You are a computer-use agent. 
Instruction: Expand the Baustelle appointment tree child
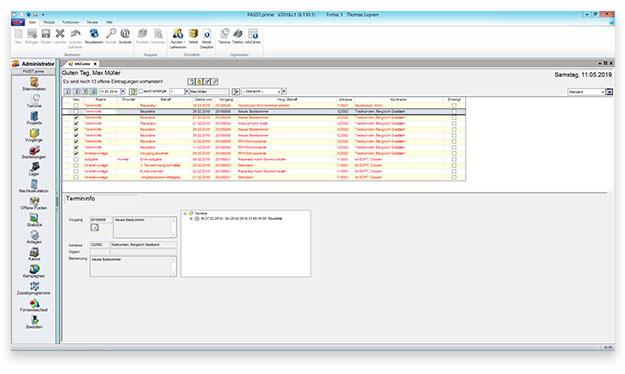click(x=191, y=219)
